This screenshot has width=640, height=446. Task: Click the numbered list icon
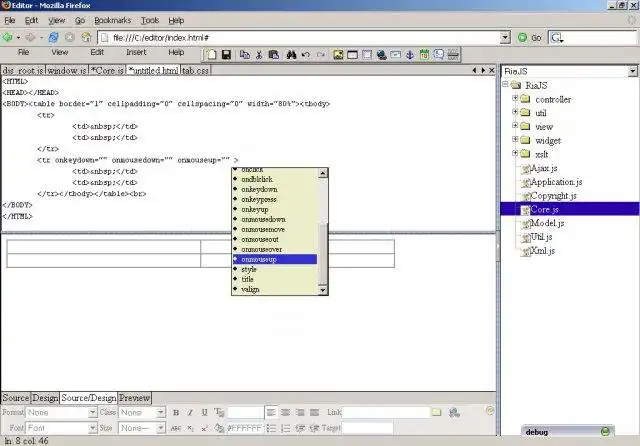click(x=286, y=428)
